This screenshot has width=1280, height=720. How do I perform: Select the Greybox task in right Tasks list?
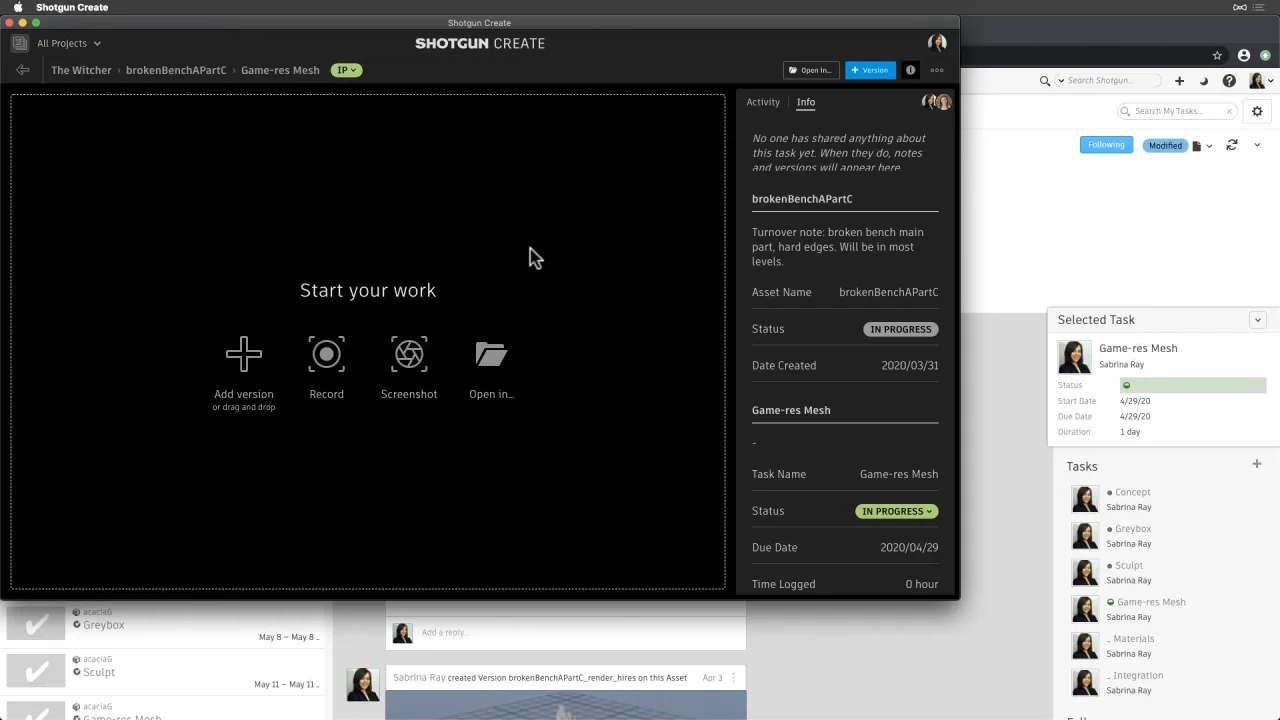click(1133, 529)
